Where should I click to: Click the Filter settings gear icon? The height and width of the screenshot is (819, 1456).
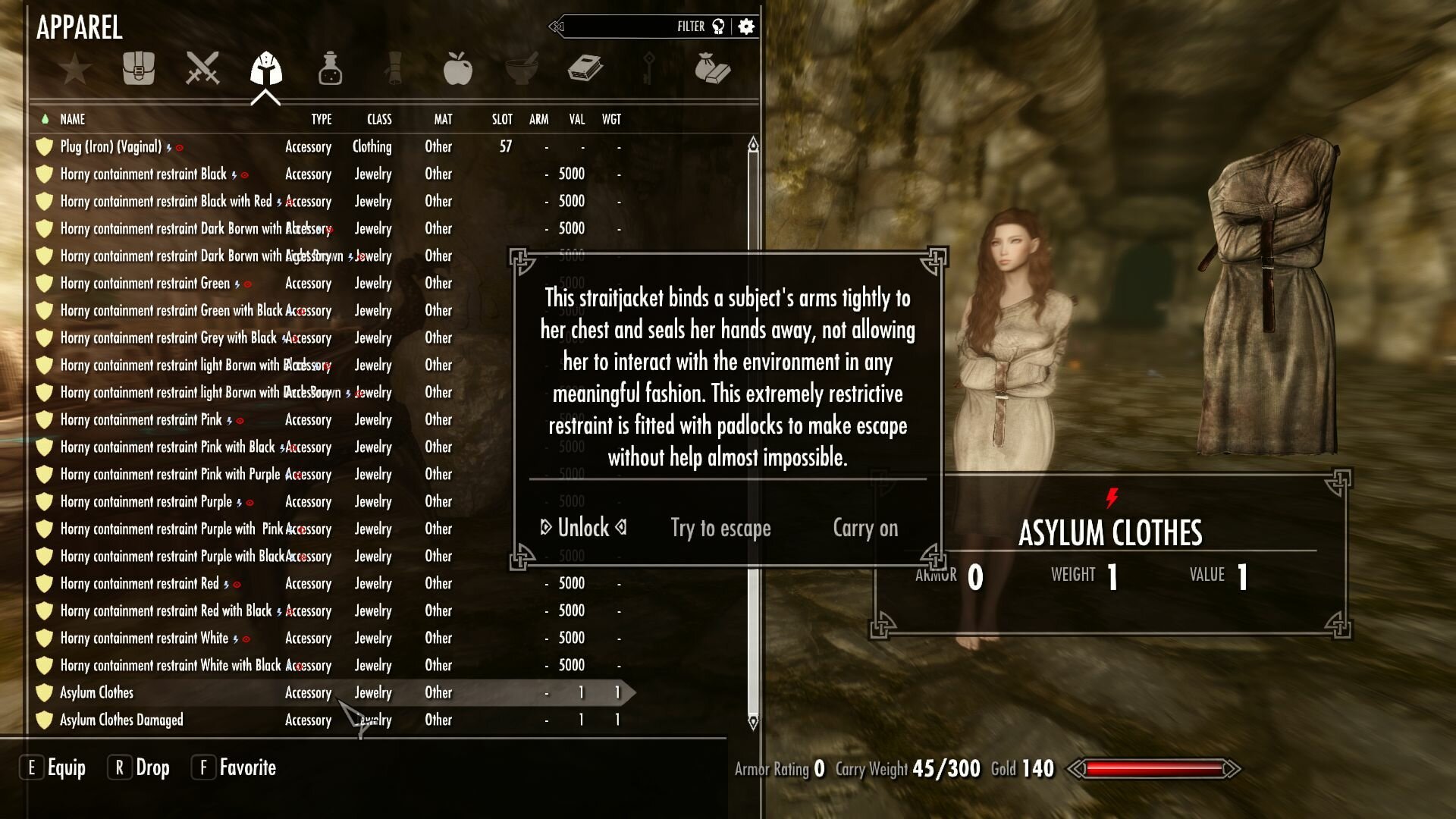[746, 27]
